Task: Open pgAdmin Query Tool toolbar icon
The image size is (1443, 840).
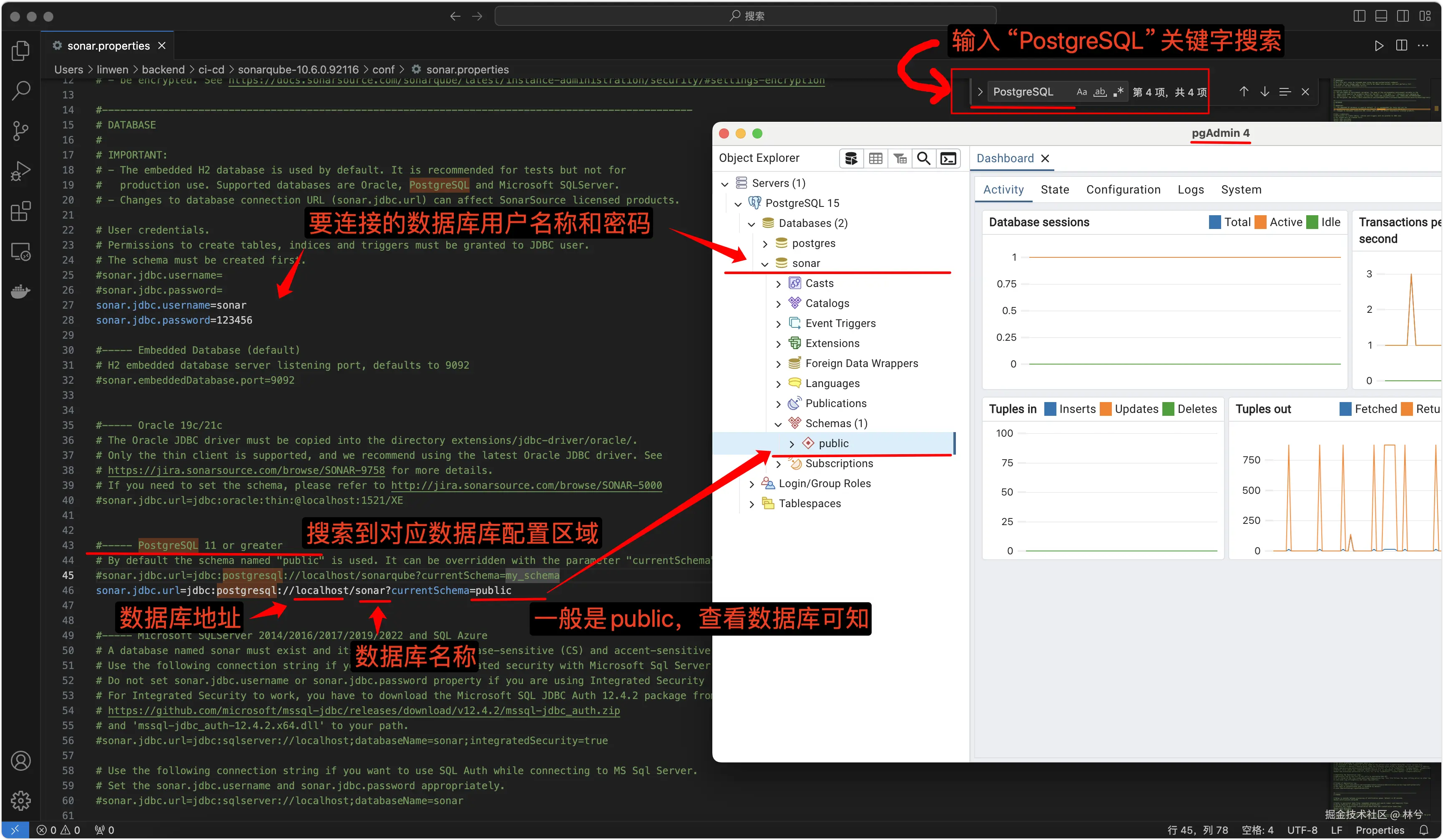Action: click(x=851, y=158)
